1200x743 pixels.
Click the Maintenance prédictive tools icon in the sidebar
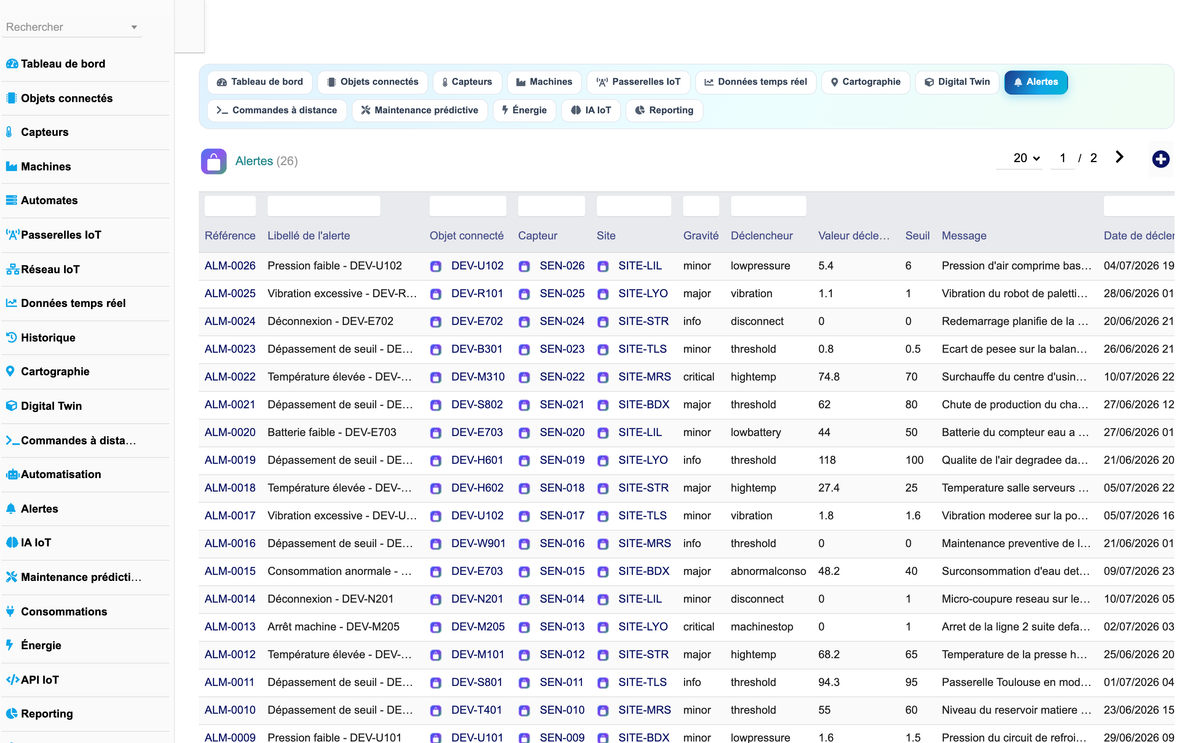point(12,577)
